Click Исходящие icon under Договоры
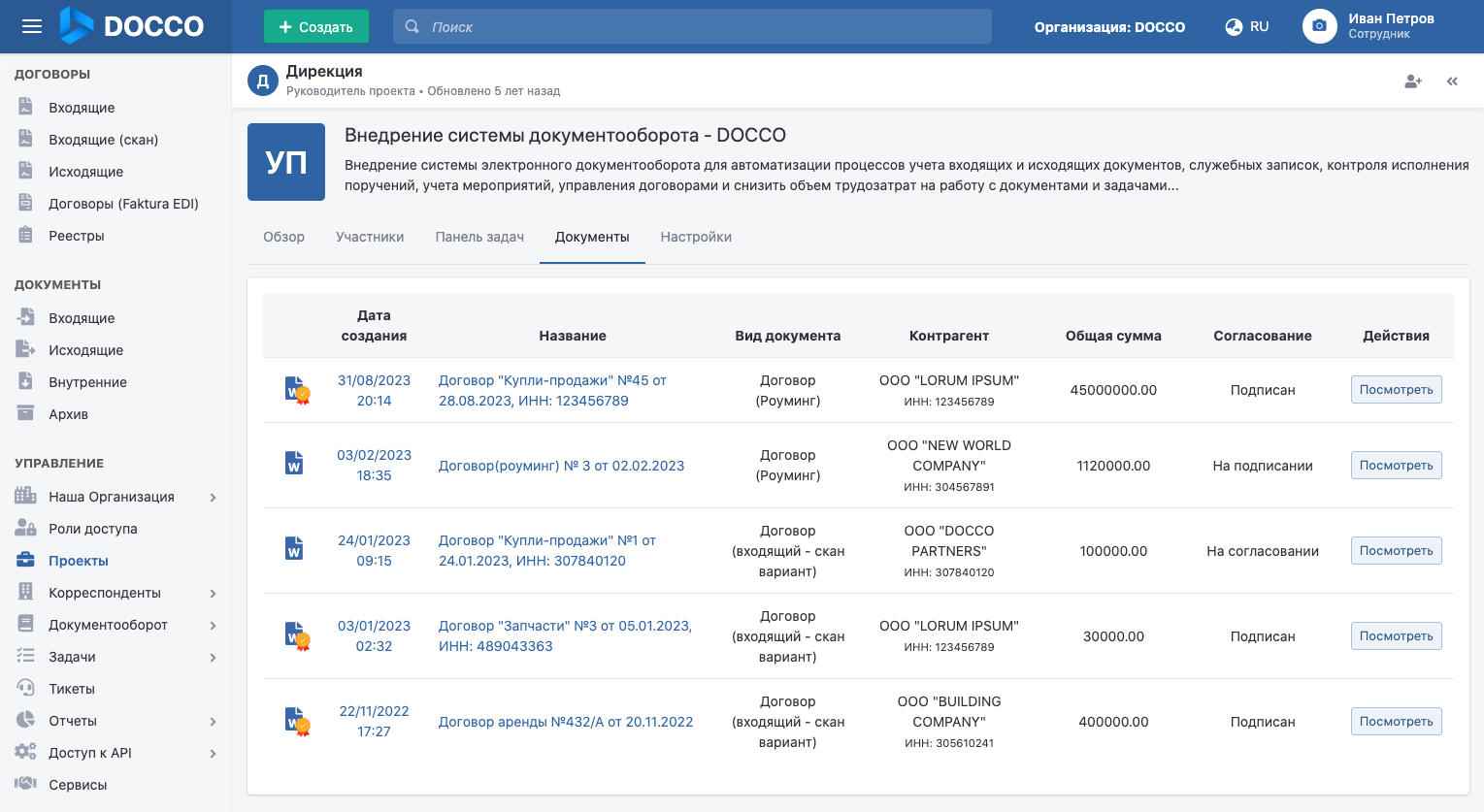The image size is (1484, 812). (x=26, y=171)
